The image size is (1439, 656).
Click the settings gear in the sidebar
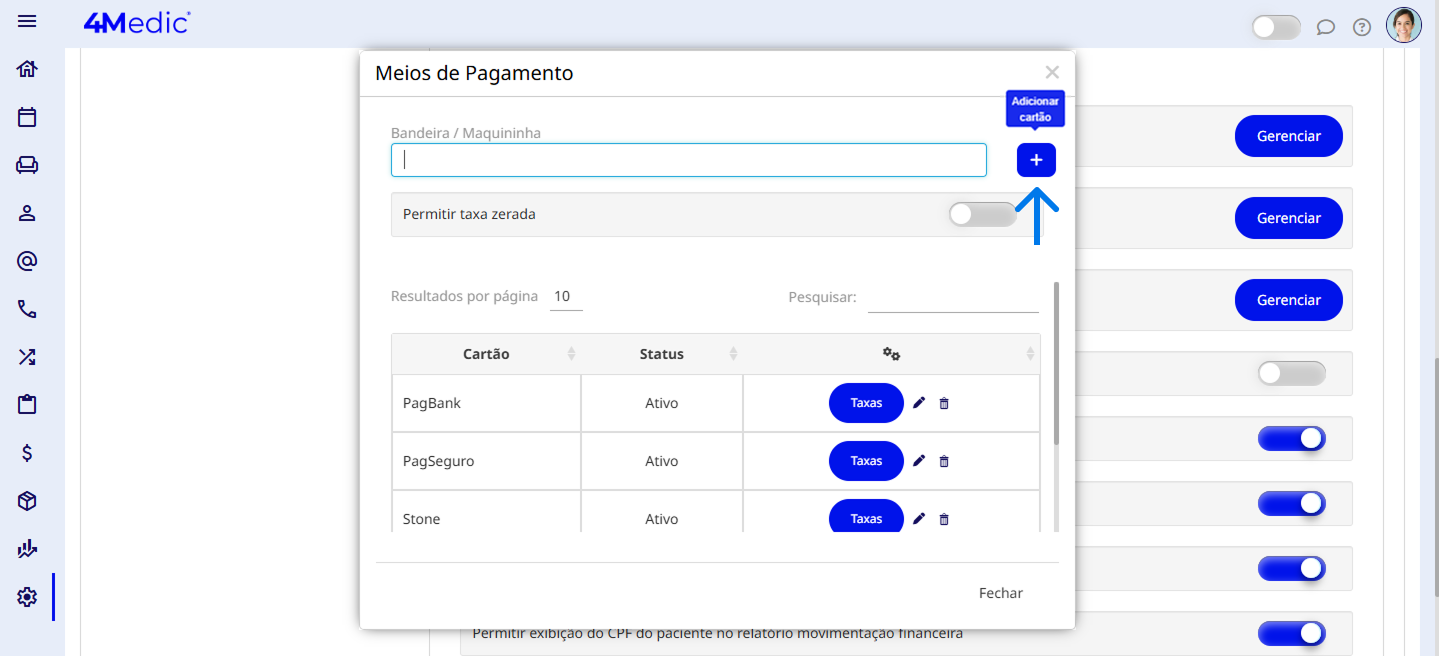[x=27, y=597]
